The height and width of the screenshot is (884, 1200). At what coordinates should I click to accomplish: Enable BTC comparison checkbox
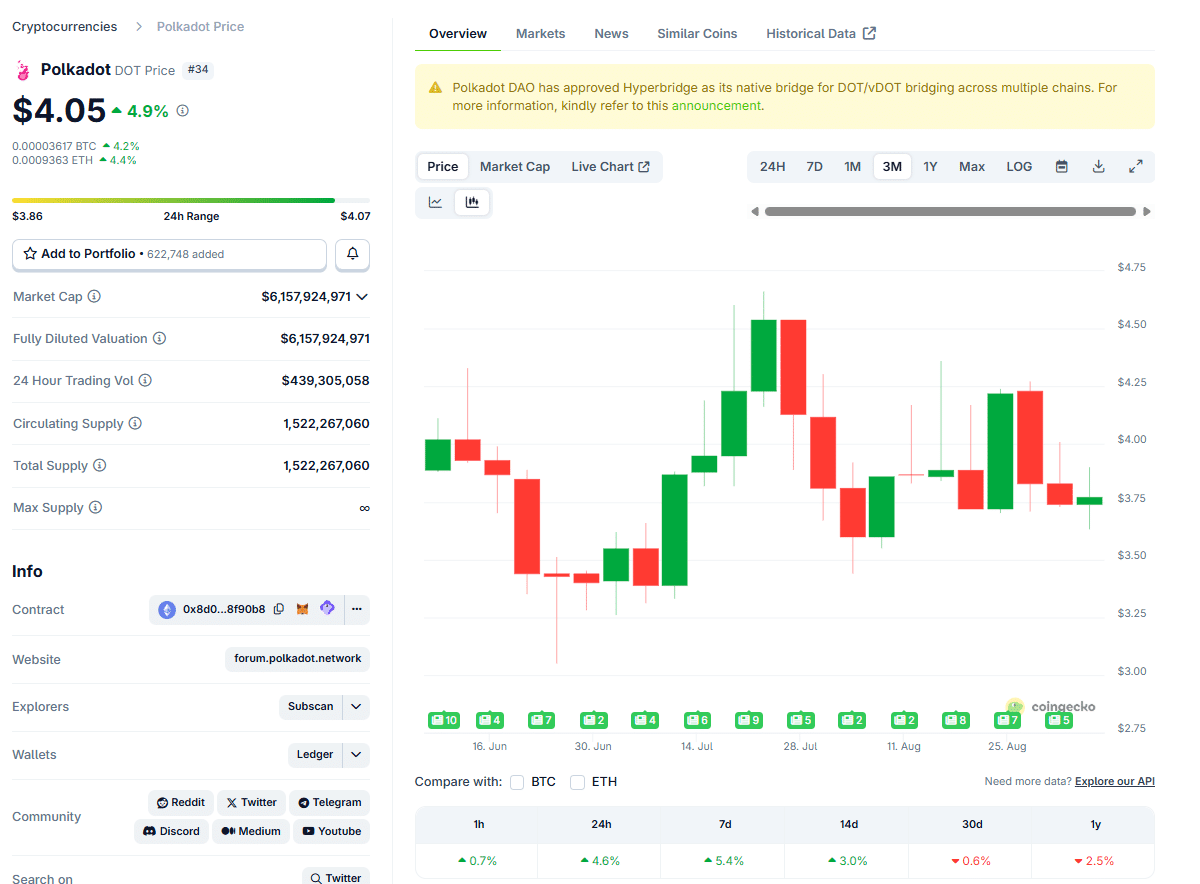pos(517,782)
